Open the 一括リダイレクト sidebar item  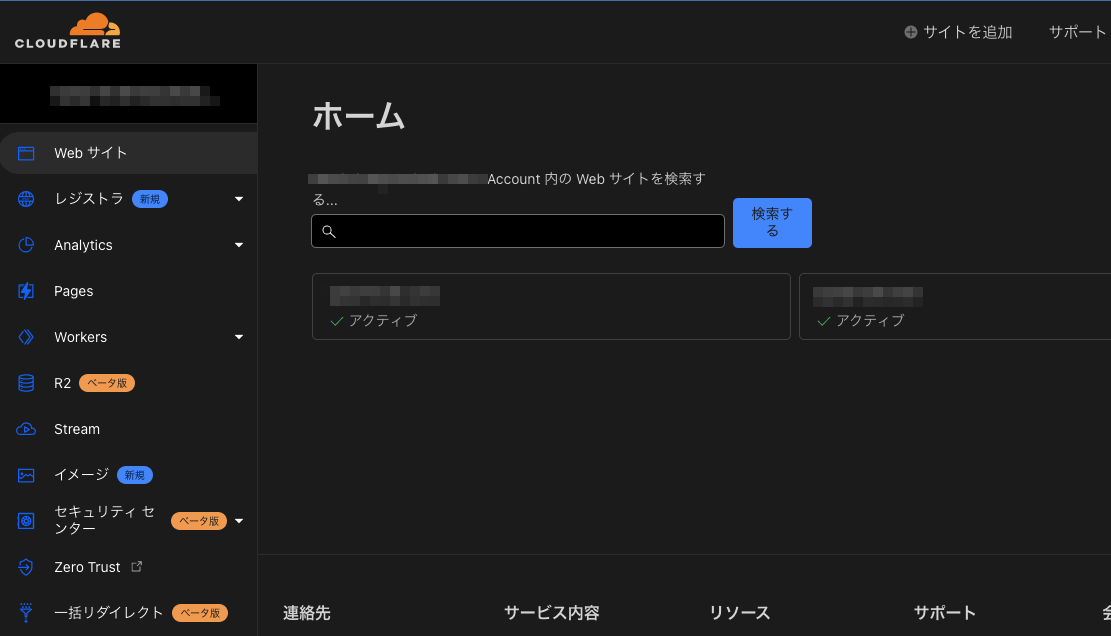[x=128, y=613]
